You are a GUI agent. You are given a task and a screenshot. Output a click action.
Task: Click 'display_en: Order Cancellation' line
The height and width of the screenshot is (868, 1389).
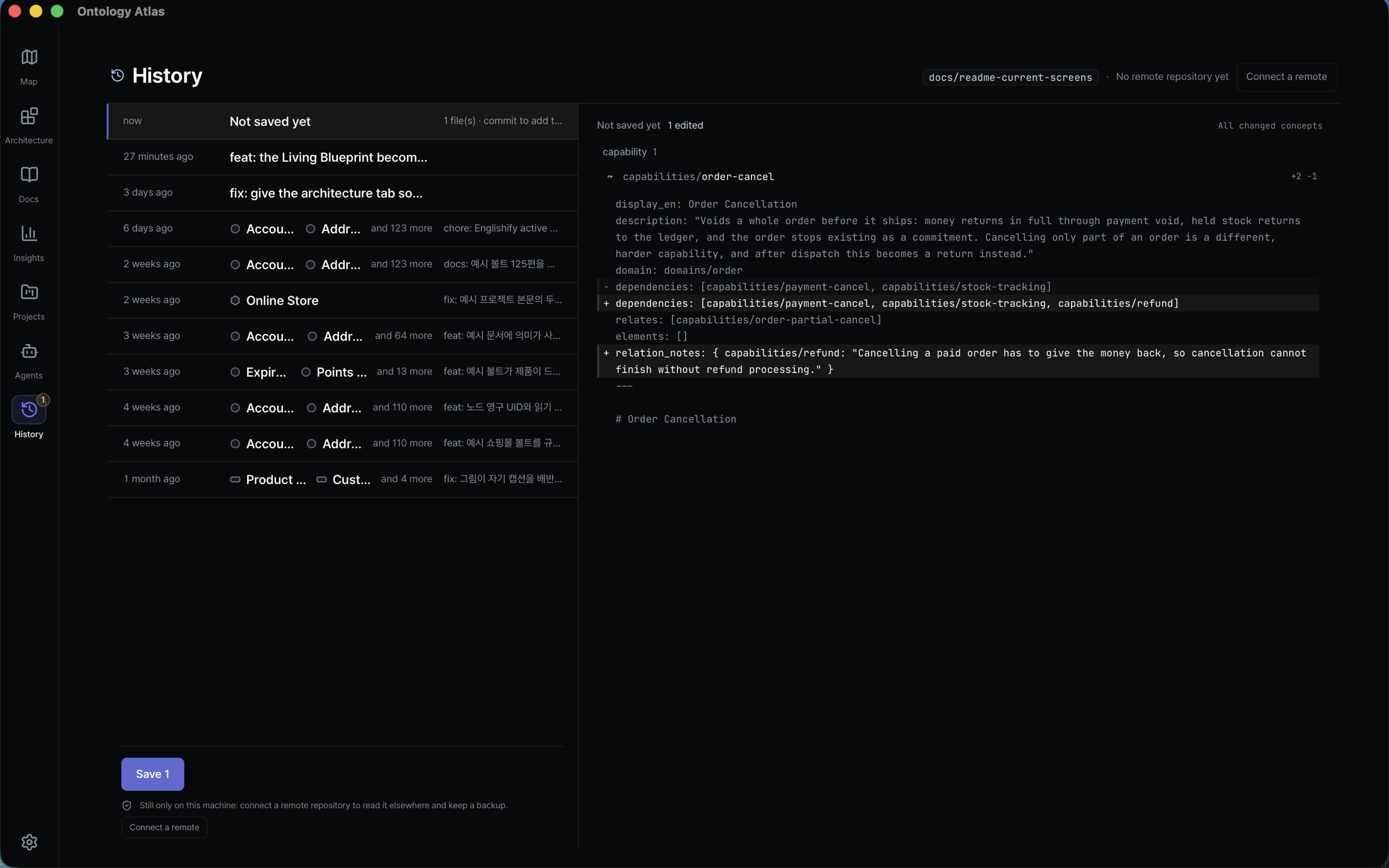click(x=706, y=205)
